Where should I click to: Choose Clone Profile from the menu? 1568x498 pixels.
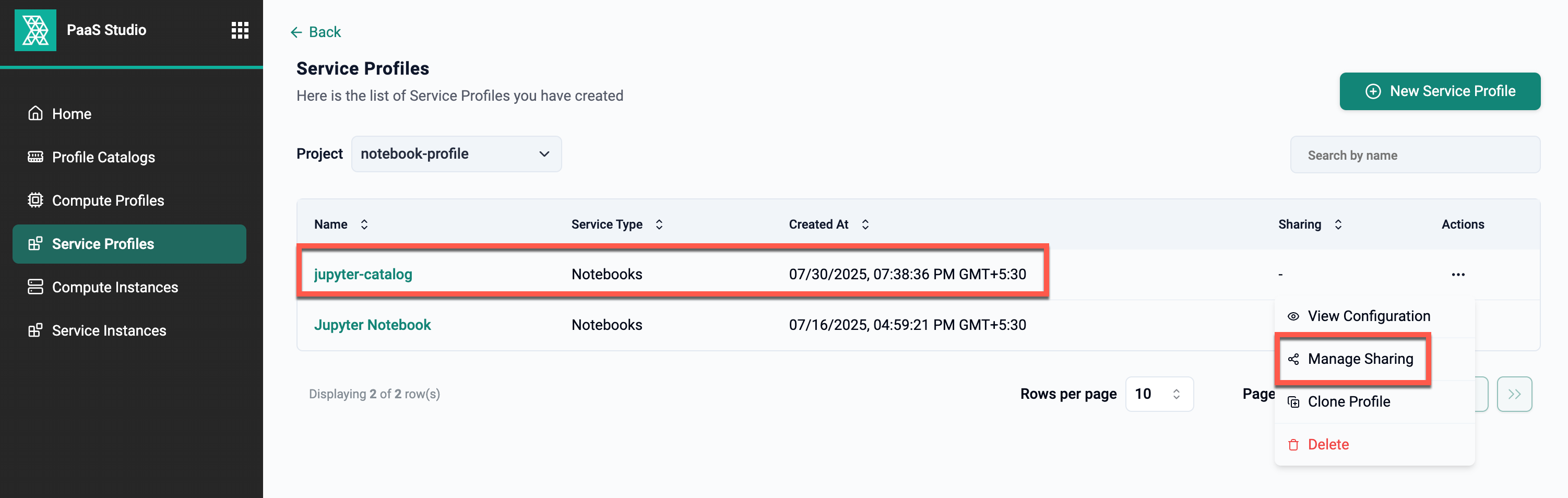click(1374, 402)
